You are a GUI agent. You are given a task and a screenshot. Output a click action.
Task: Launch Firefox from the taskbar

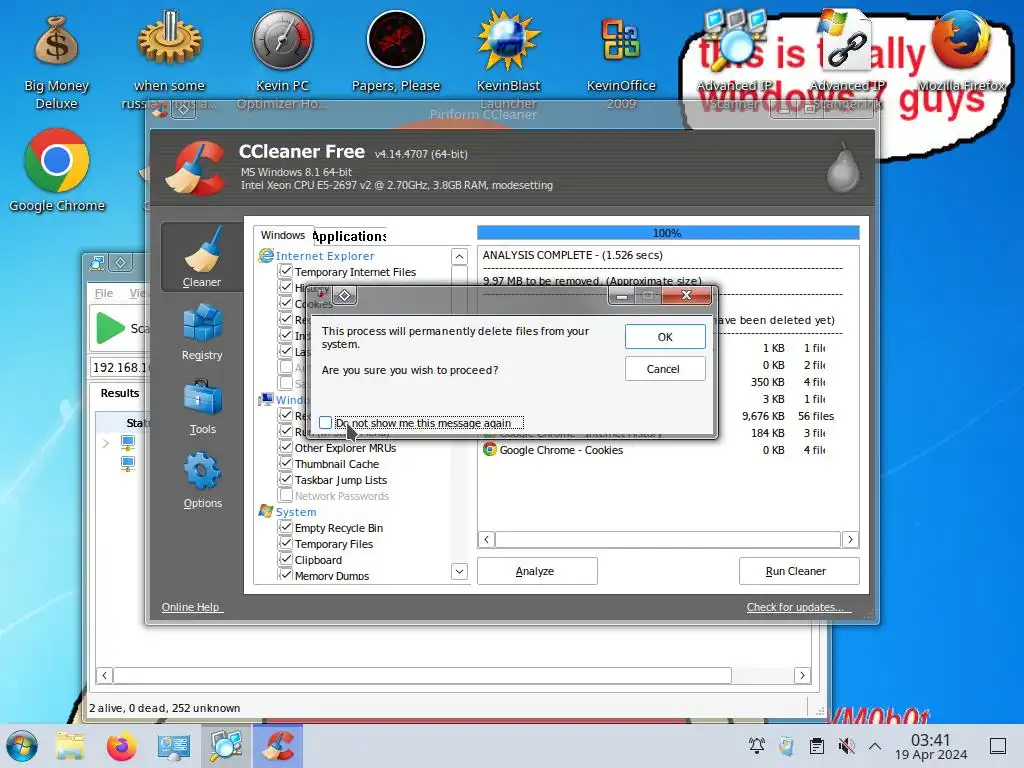[121, 746]
